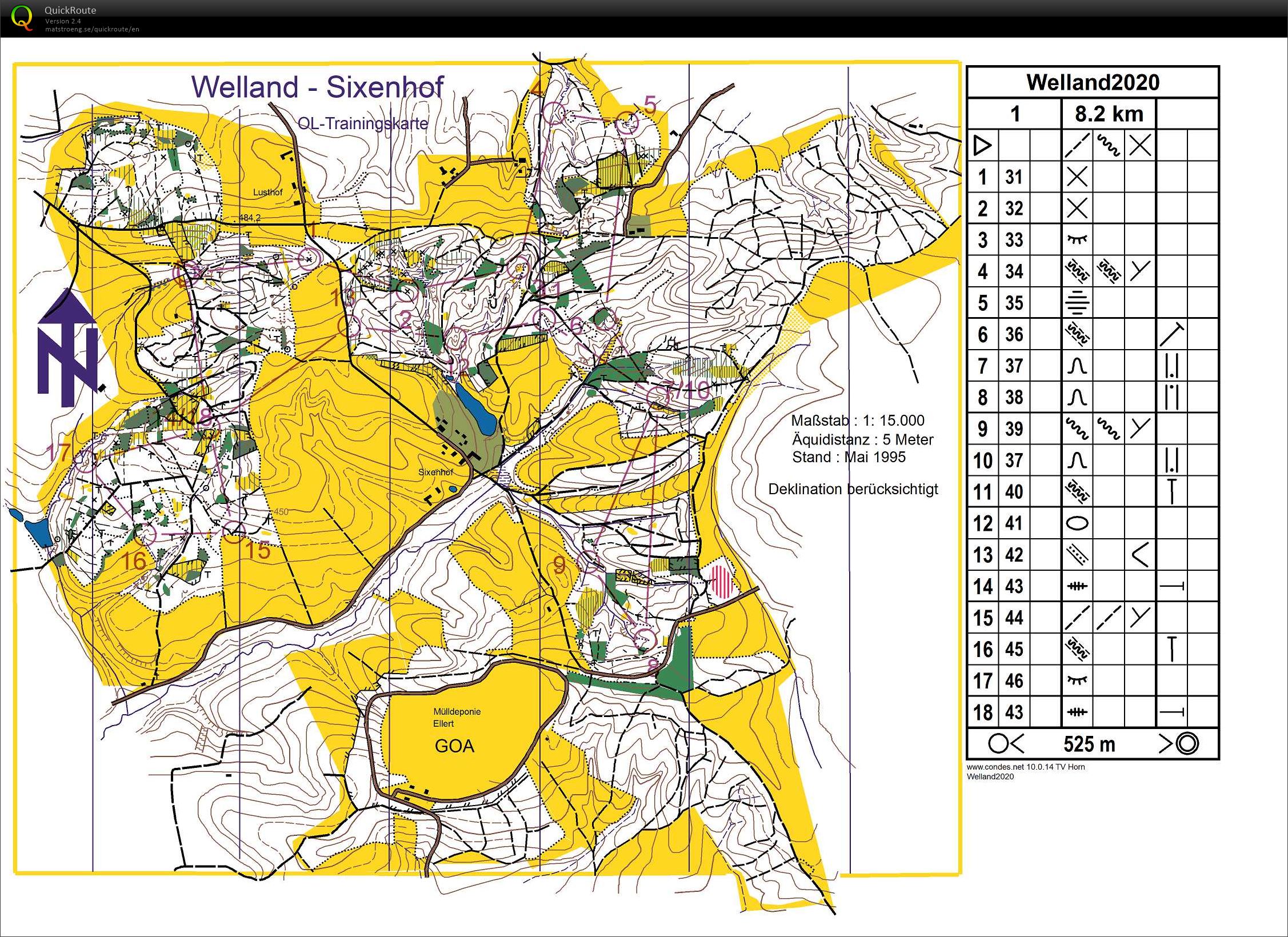1288x937 pixels.
Task: Click control circle 5 on the map
Action: (627, 121)
